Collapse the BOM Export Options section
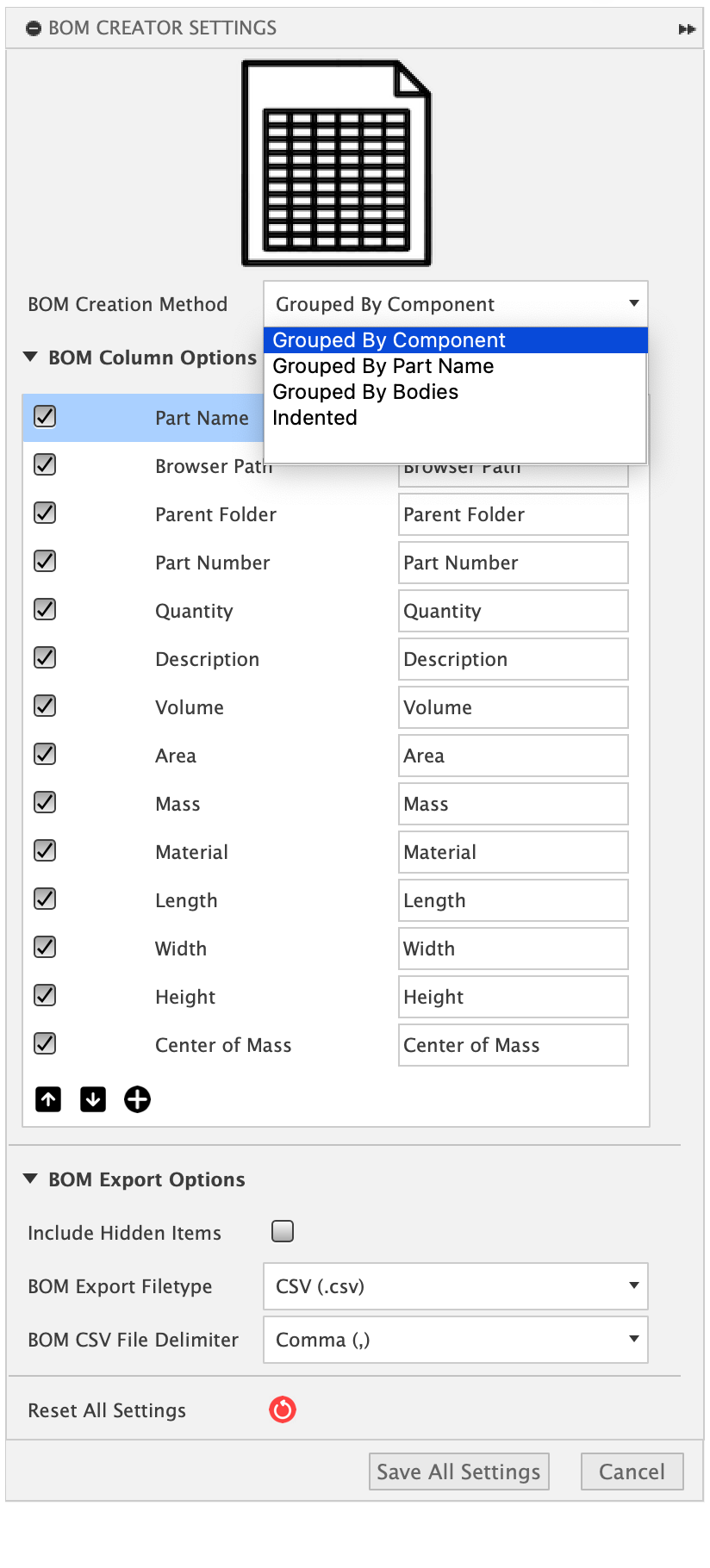Image resolution: width=710 pixels, height=1568 pixels. tap(31, 1179)
